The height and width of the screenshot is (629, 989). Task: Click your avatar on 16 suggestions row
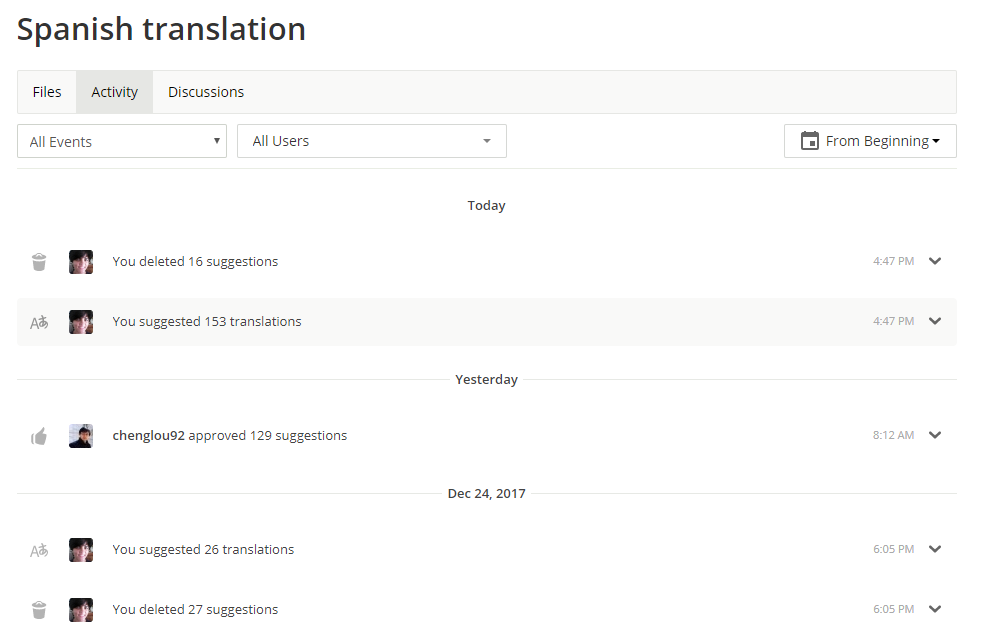[x=81, y=262]
